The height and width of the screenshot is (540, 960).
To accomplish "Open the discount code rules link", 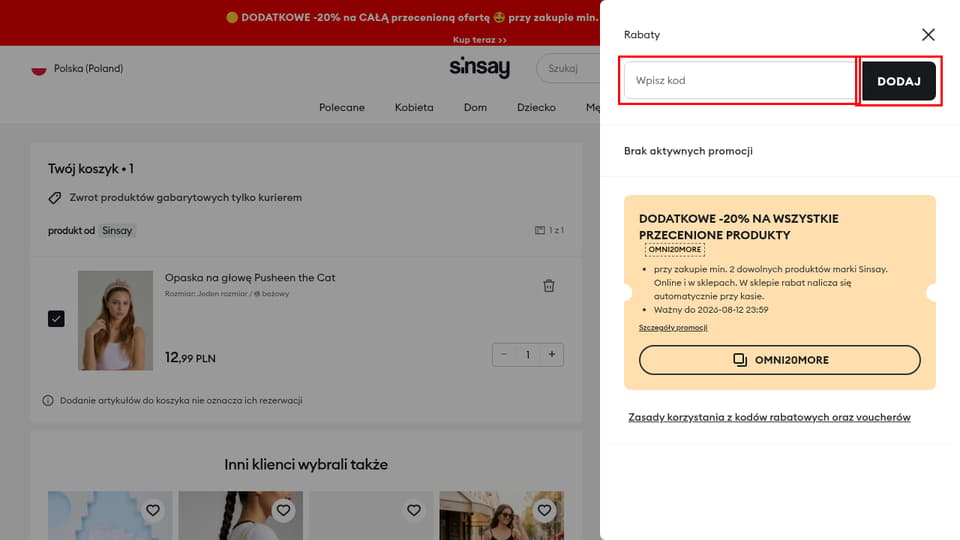I will click(769, 417).
